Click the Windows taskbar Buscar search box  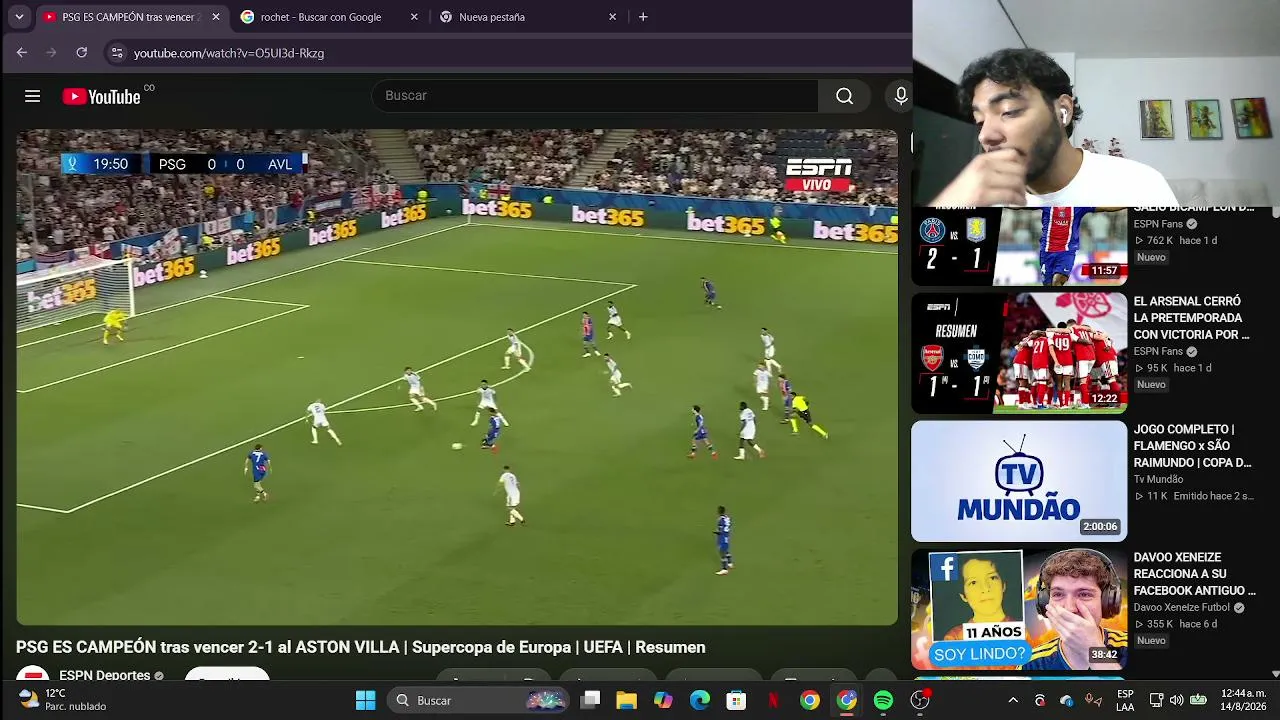(480, 700)
